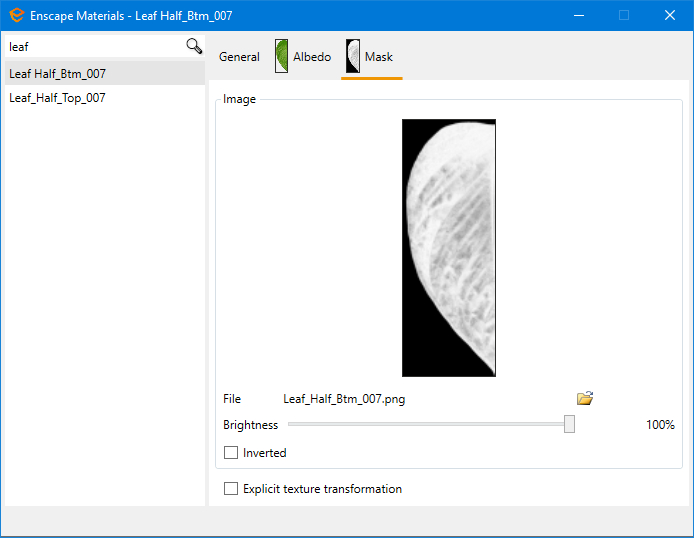Click the maximize window button
This screenshot has height=538, width=694.
[624, 15]
